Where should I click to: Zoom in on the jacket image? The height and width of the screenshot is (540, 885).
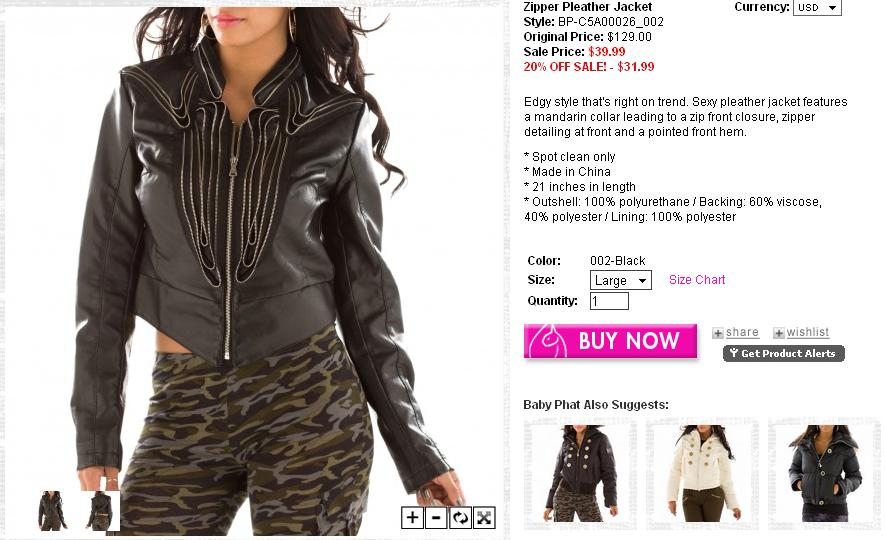[x=413, y=517]
